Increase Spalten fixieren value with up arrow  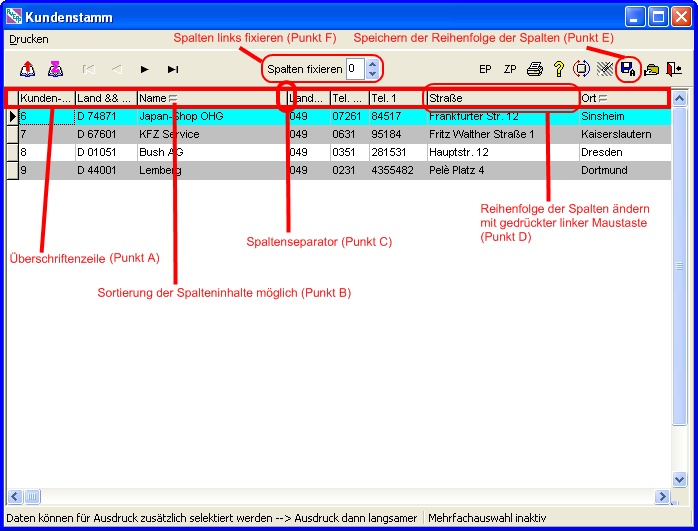click(x=372, y=64)
